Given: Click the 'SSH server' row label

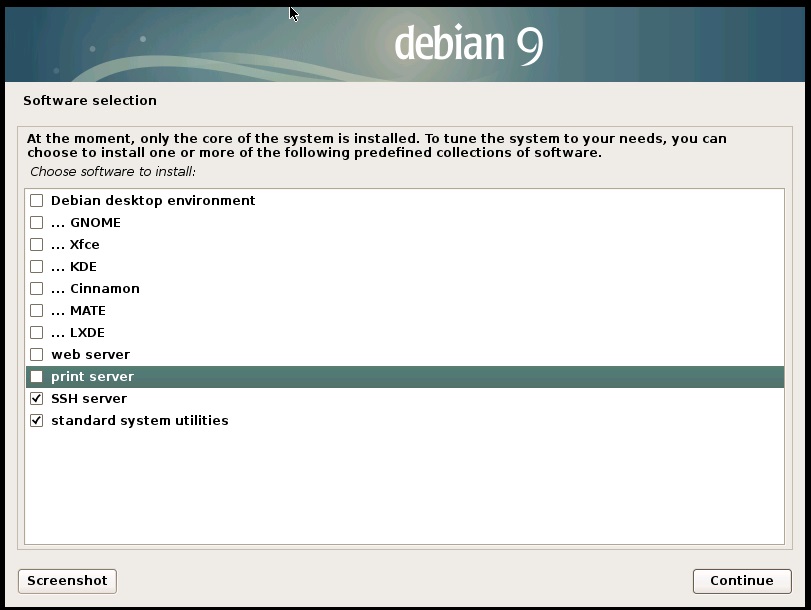Looking at the screenshot, I should point(89,399).
